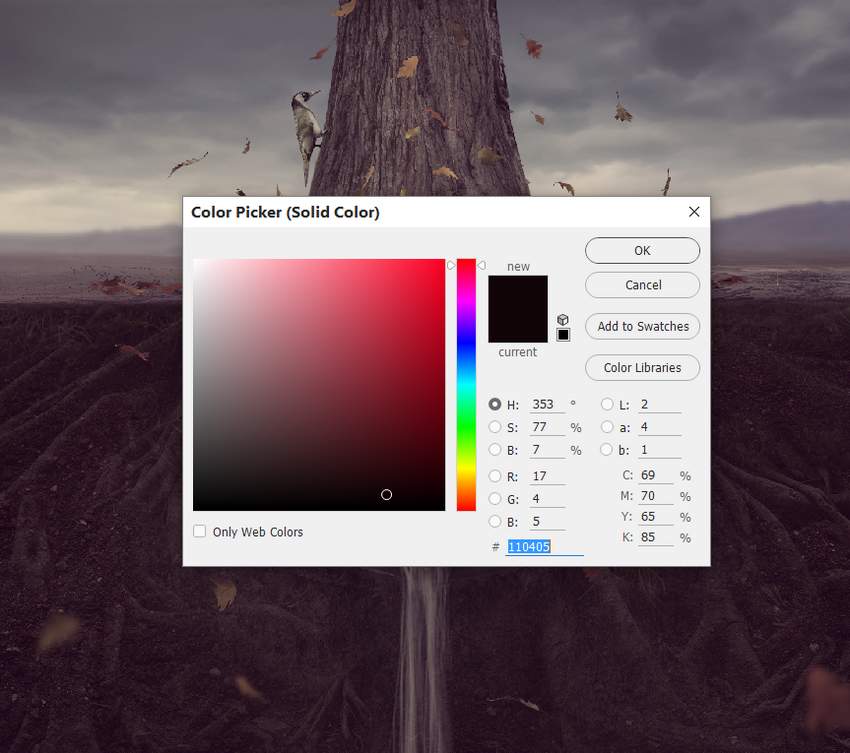Select the H hue radio button
Screen dimensions: 850x753
[494, 404]
